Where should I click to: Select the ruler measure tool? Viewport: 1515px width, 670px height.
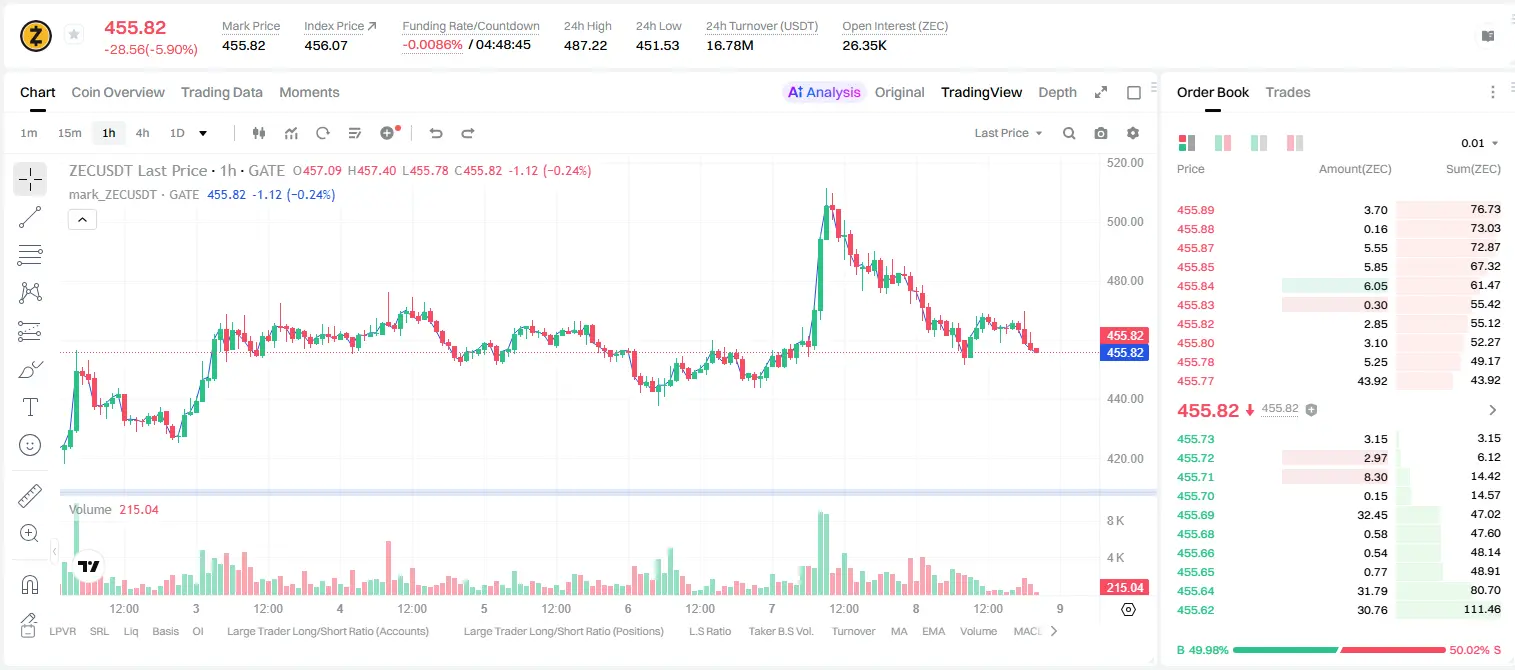click(x=30, y=495)
